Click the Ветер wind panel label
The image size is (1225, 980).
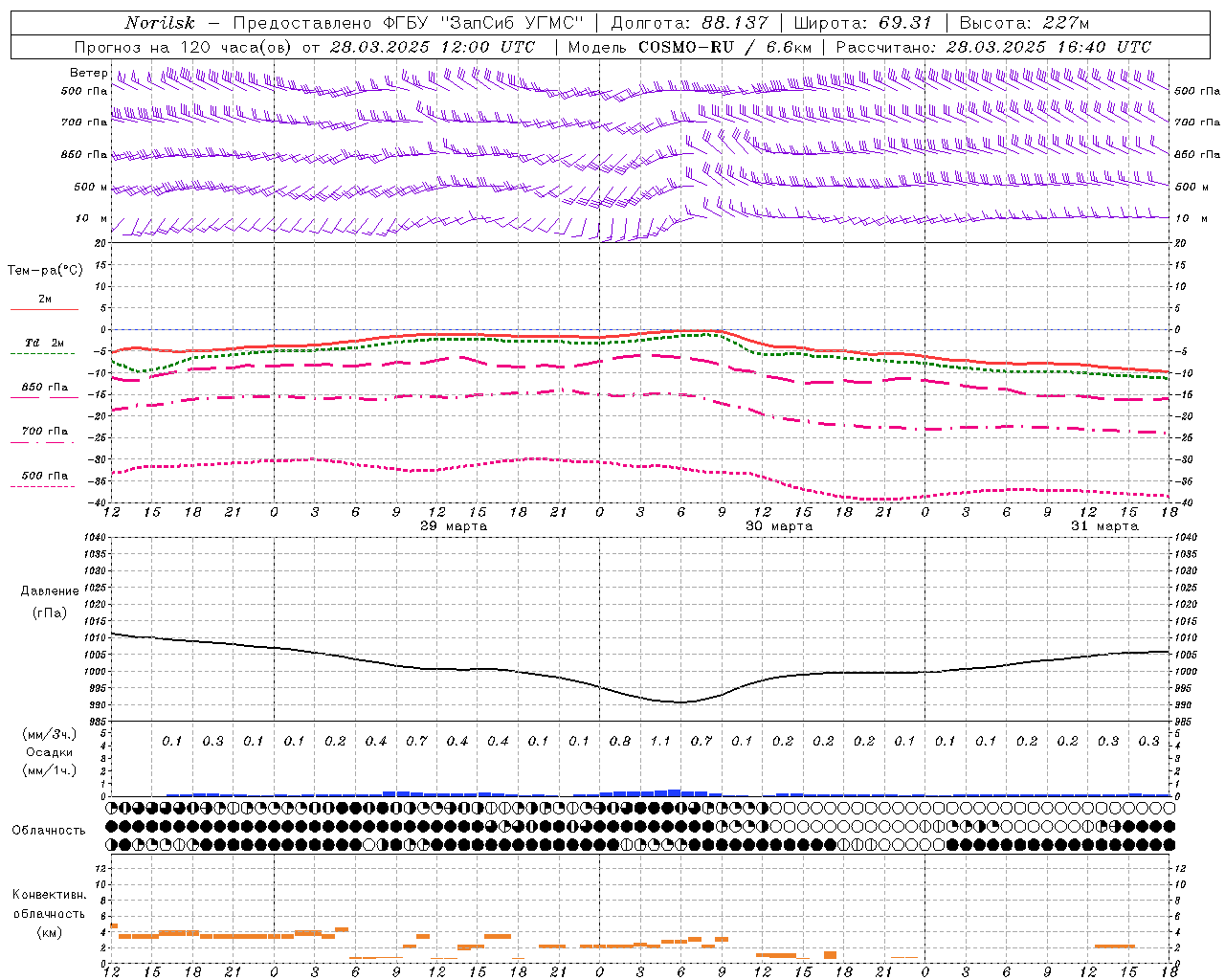click(x=88, y=73)
